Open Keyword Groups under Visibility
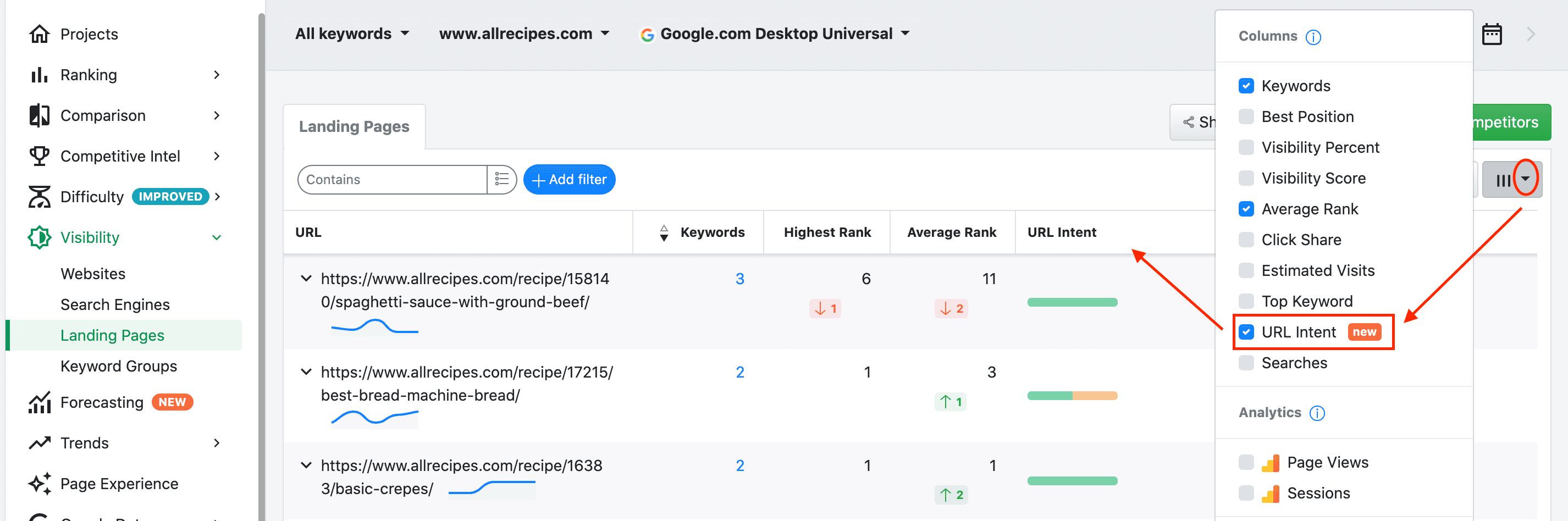Viewport: 1568px width, 521px height. pos(119,367)
